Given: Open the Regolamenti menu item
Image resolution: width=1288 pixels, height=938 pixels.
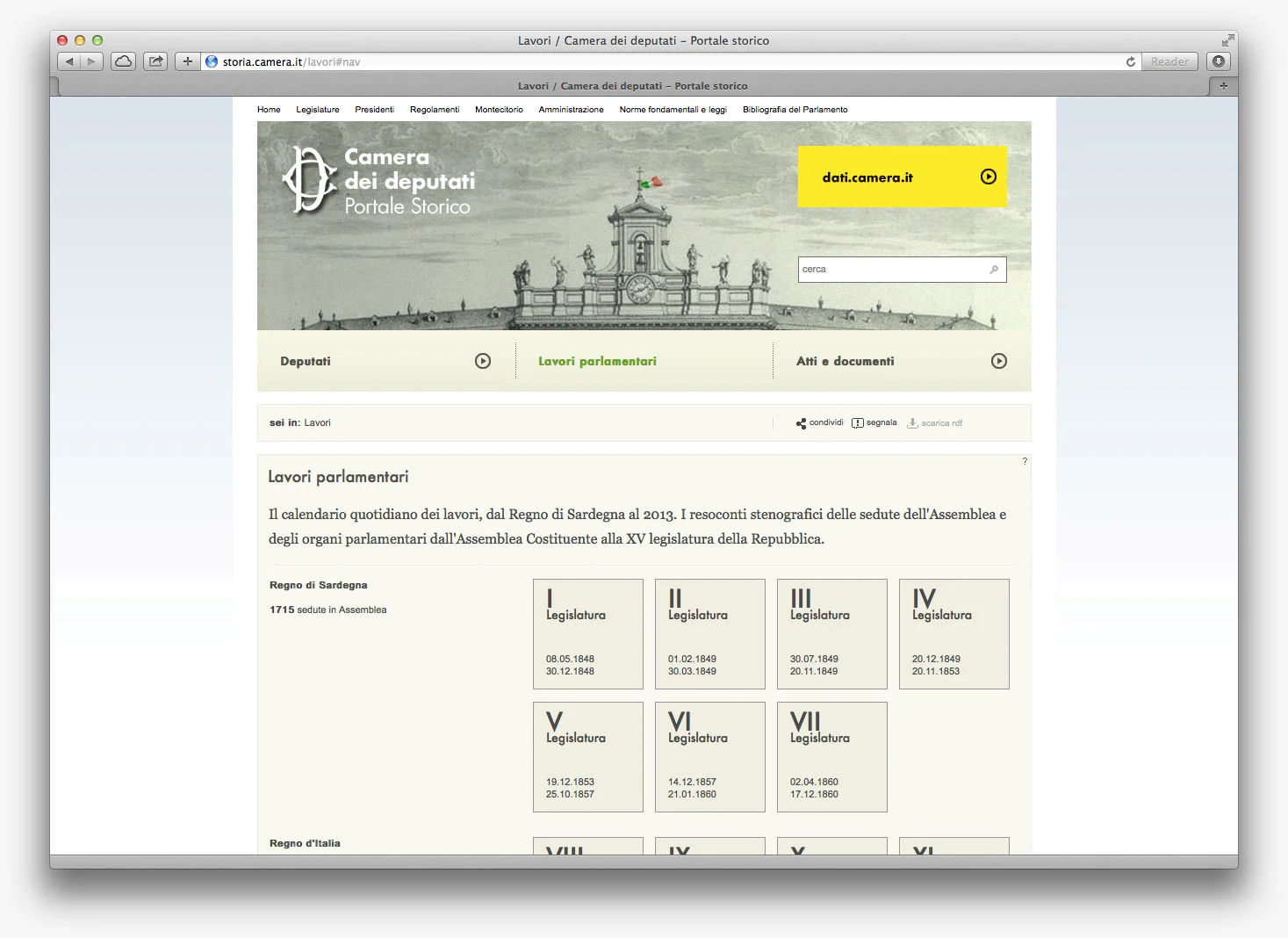Looking at the screenshot, I should [435, 110].
